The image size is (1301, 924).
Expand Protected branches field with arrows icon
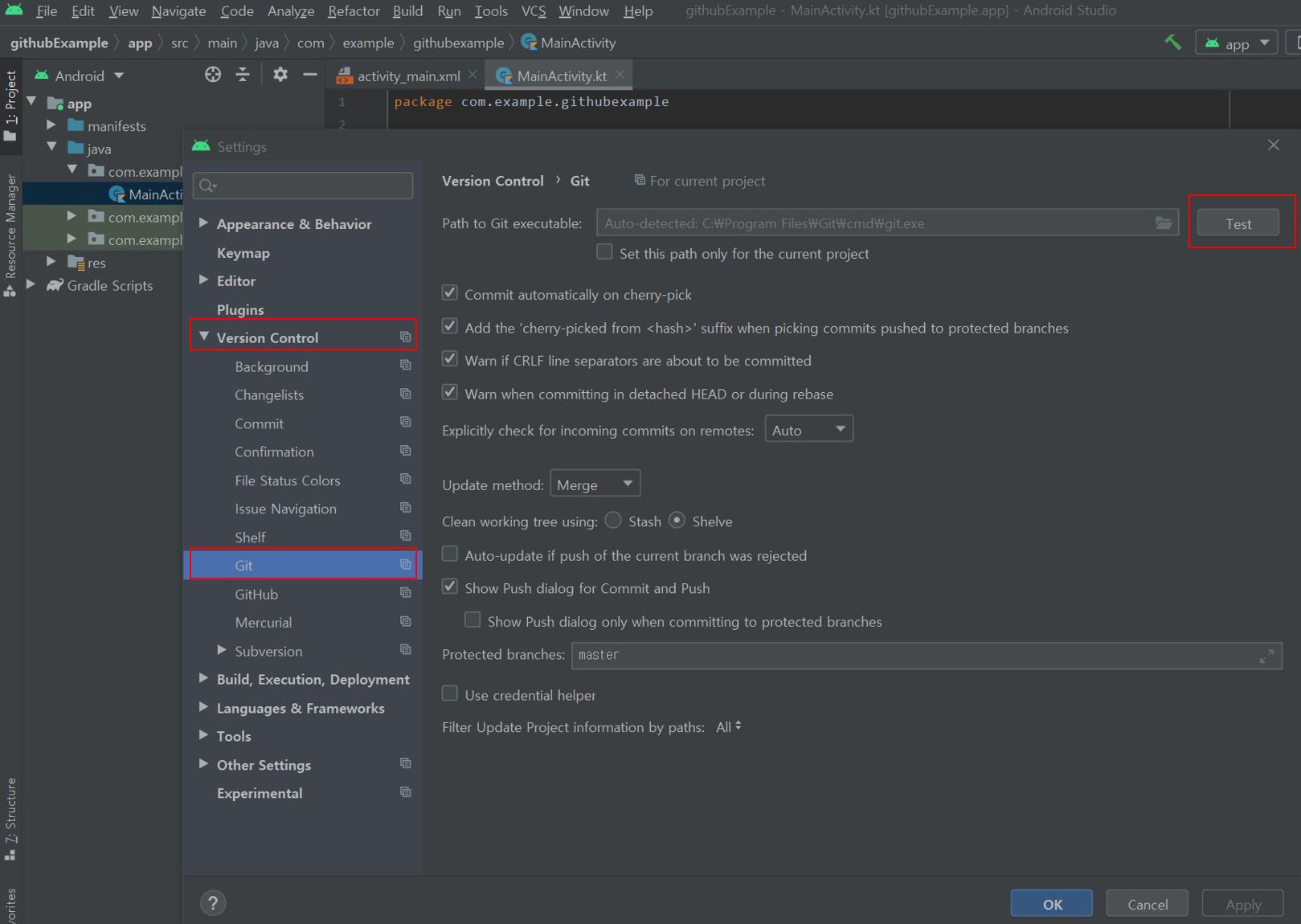pyautogui.click(x=1266, y=656)
